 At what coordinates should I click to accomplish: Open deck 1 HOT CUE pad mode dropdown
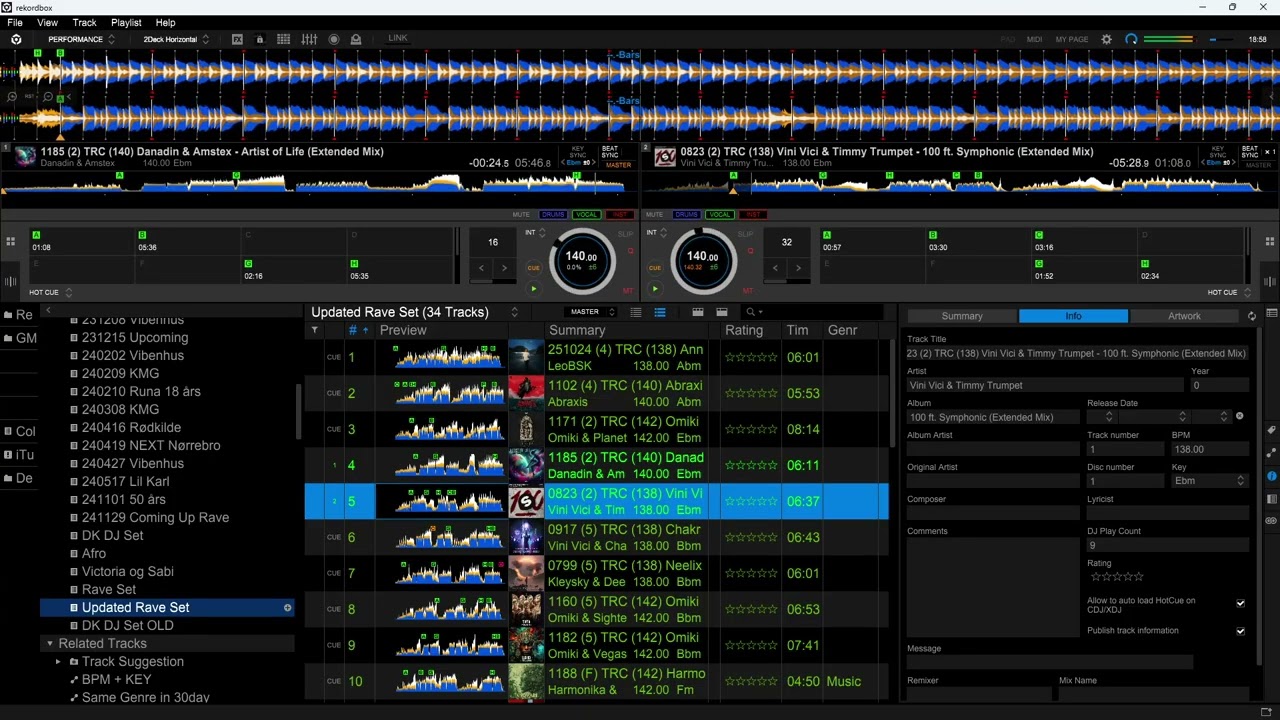[50, 292]
